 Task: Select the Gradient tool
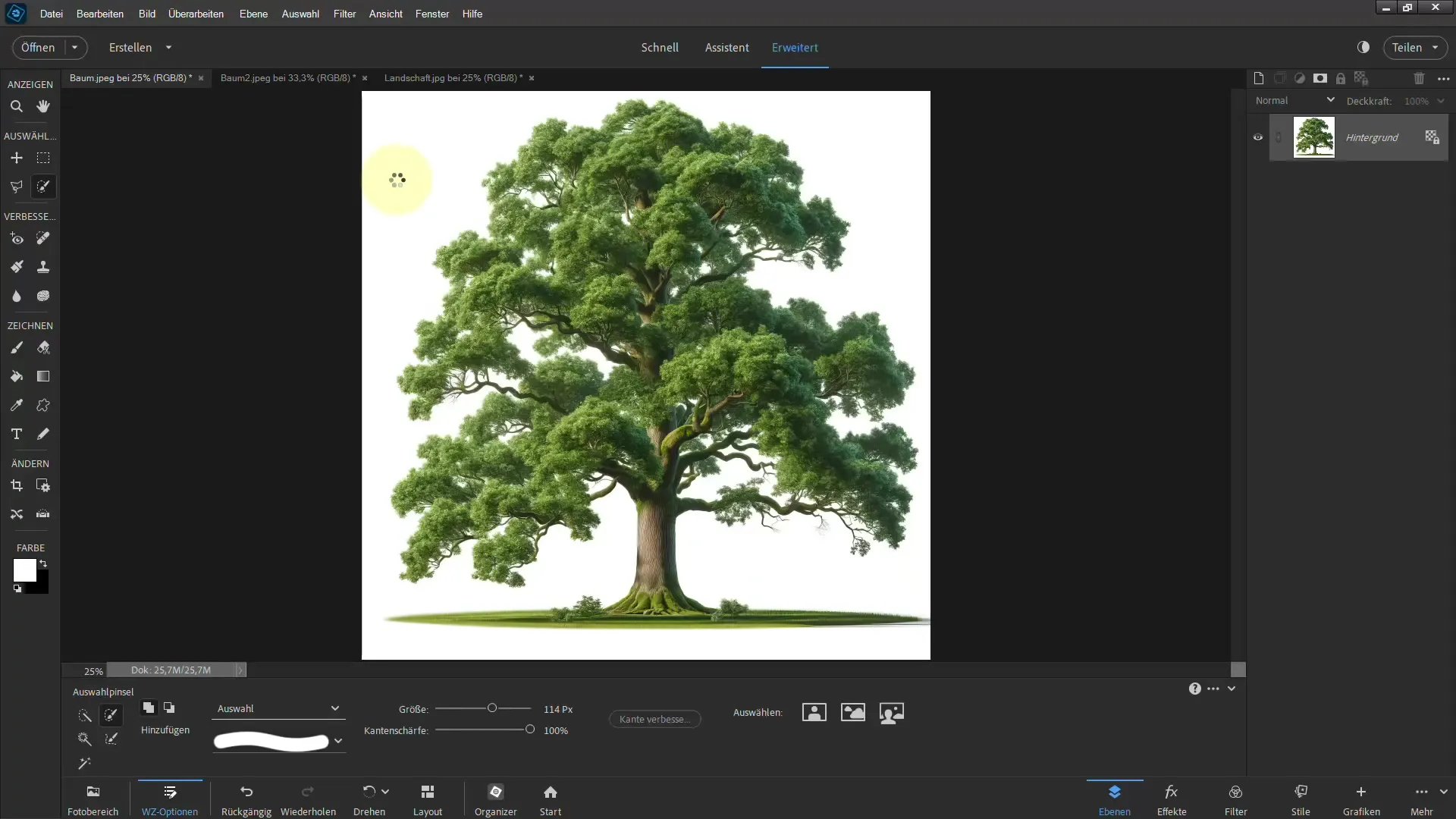point(43,376)
